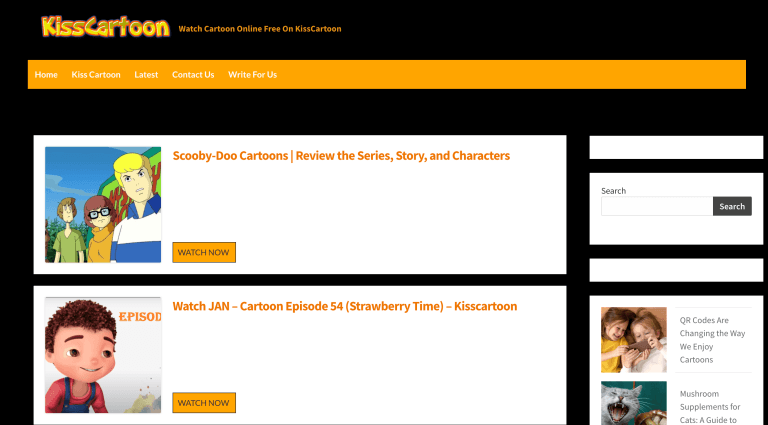Open the Scooby-Doo post thumbnail image
The width and height of the screenshot is (768, 425).
click(x=103, y=205)
